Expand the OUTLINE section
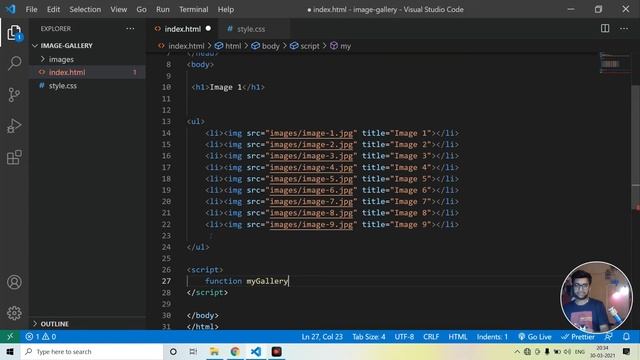 54,324
